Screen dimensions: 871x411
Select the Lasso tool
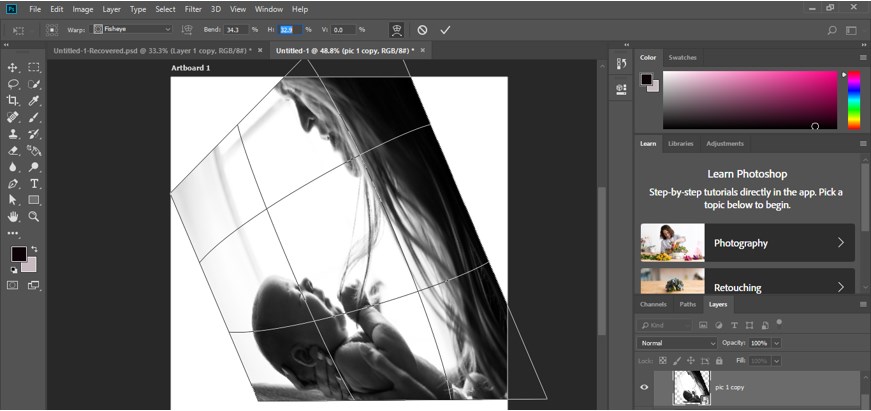(x=12, y=84)
